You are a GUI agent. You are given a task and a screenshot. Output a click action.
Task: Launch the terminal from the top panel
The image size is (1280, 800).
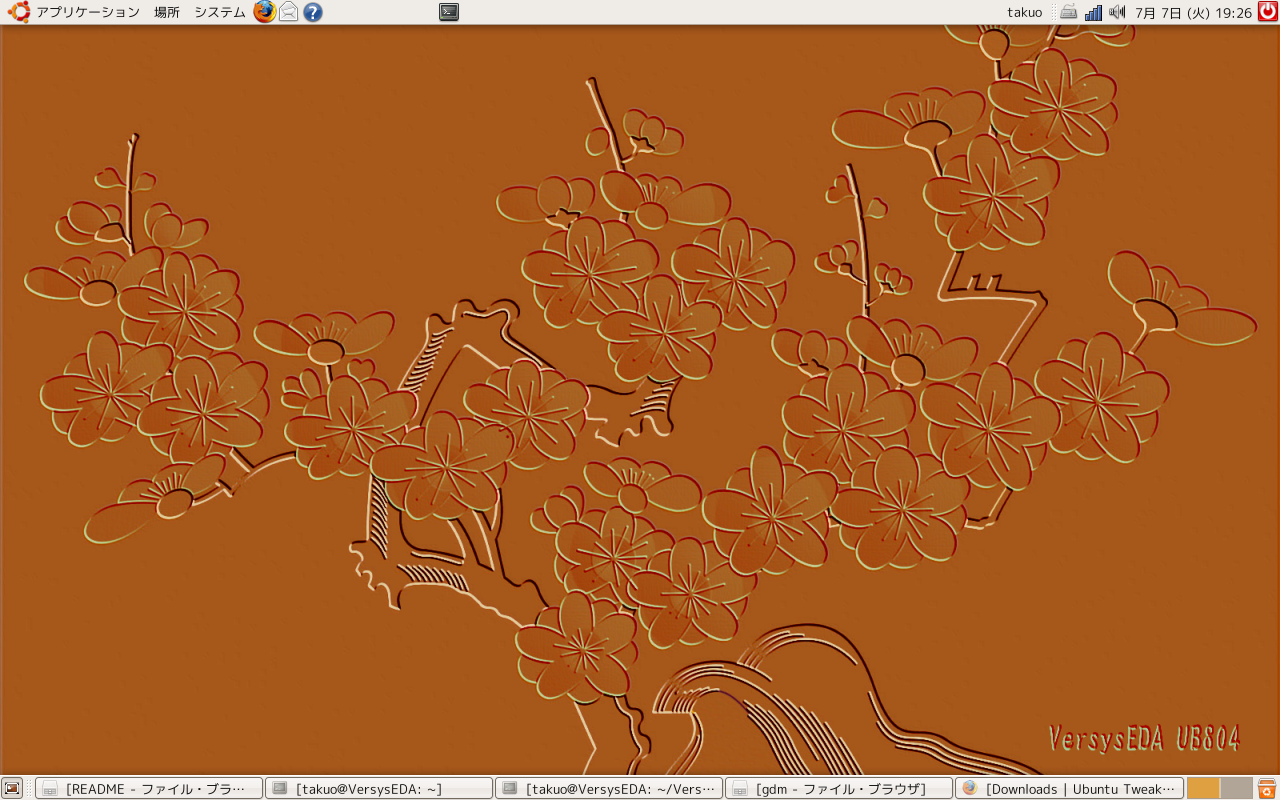coord(449,12)
